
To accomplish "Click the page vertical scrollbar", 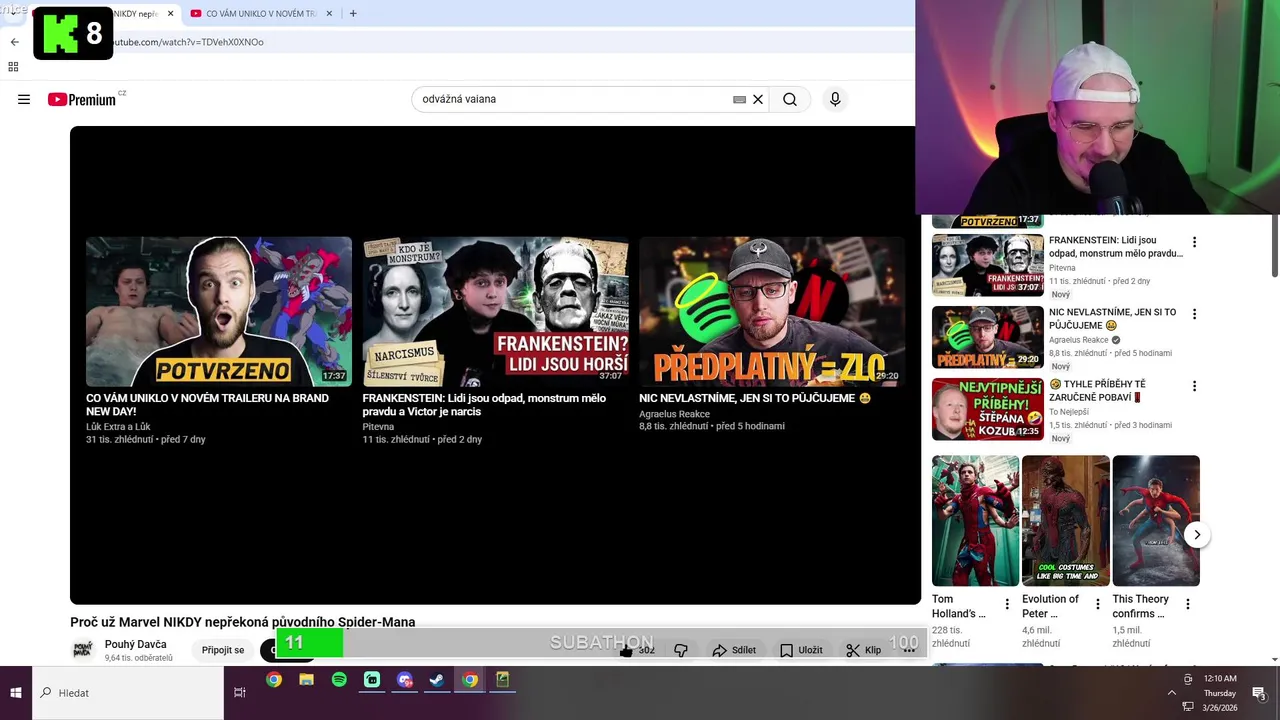I will [1275, 245].
